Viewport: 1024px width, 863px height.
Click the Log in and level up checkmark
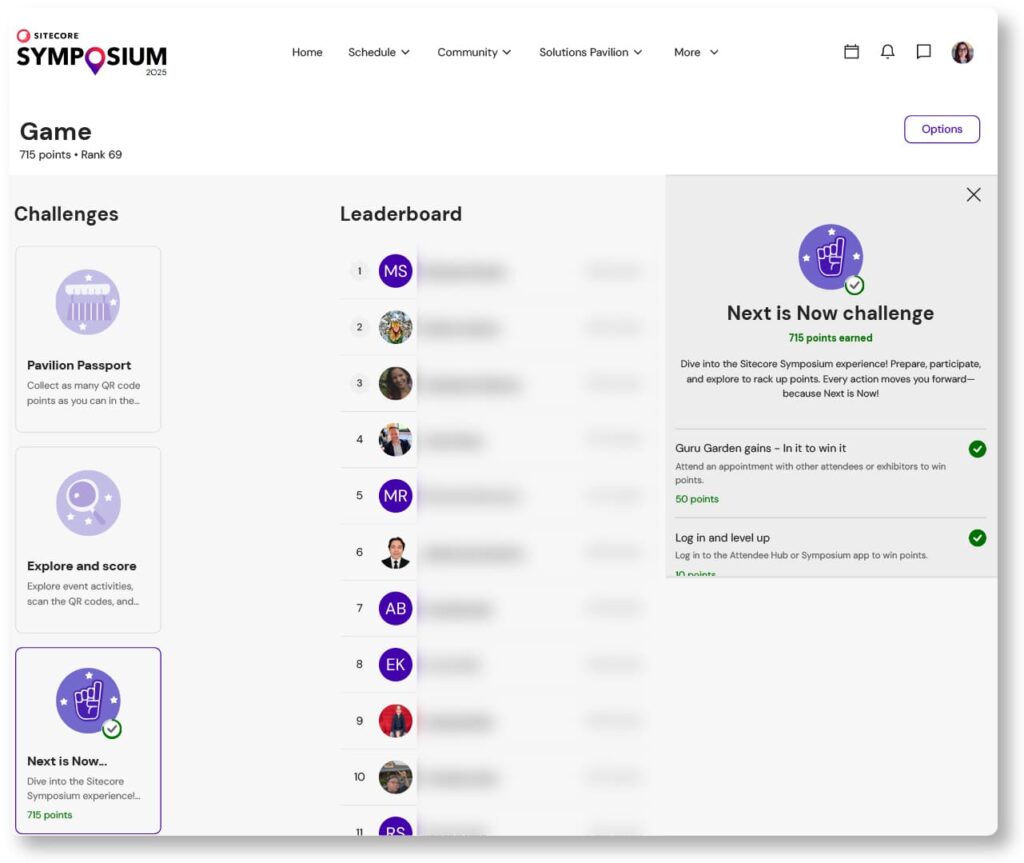pos(977,538)
